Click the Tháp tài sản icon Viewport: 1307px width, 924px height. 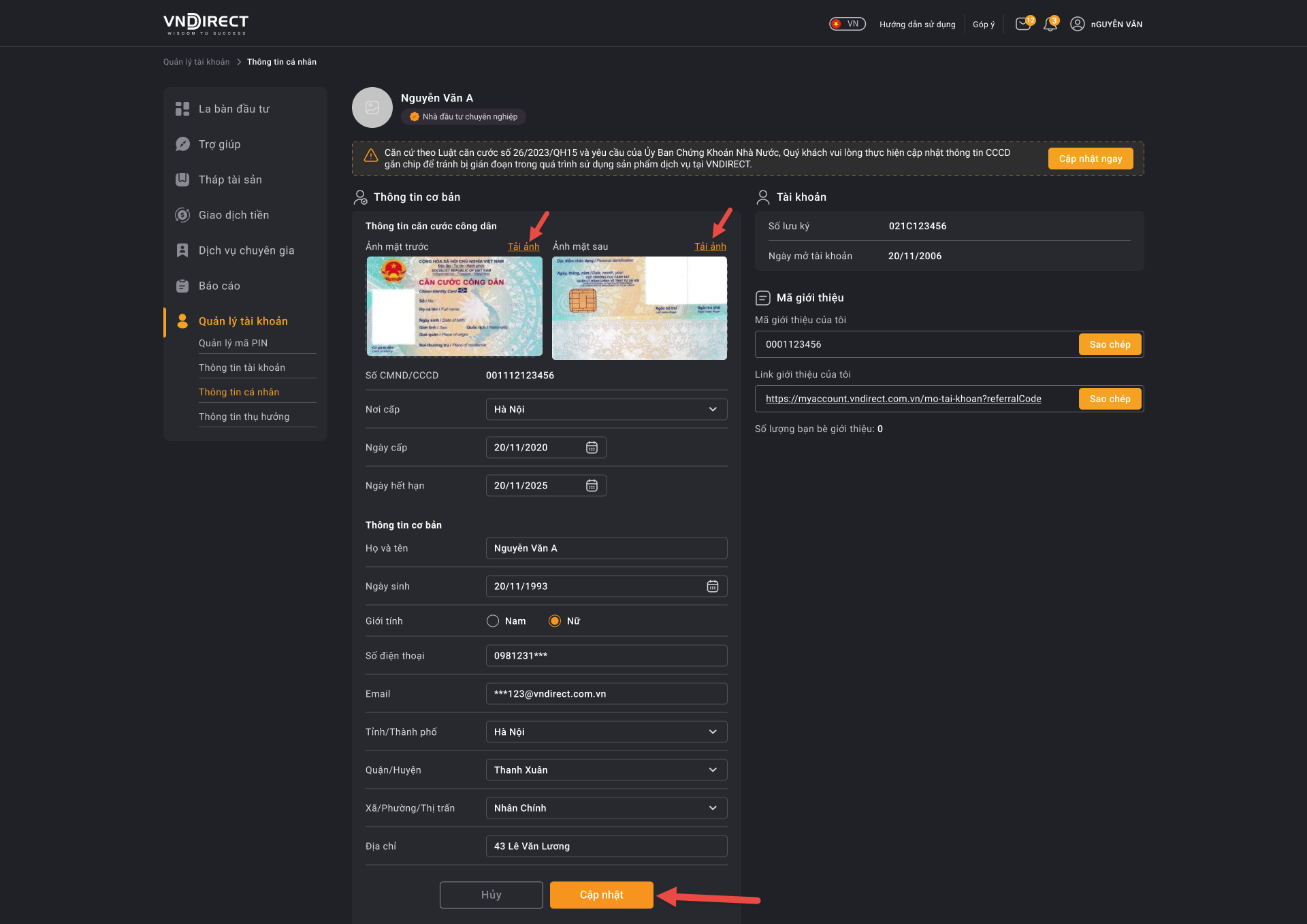(x=182, y=180)
